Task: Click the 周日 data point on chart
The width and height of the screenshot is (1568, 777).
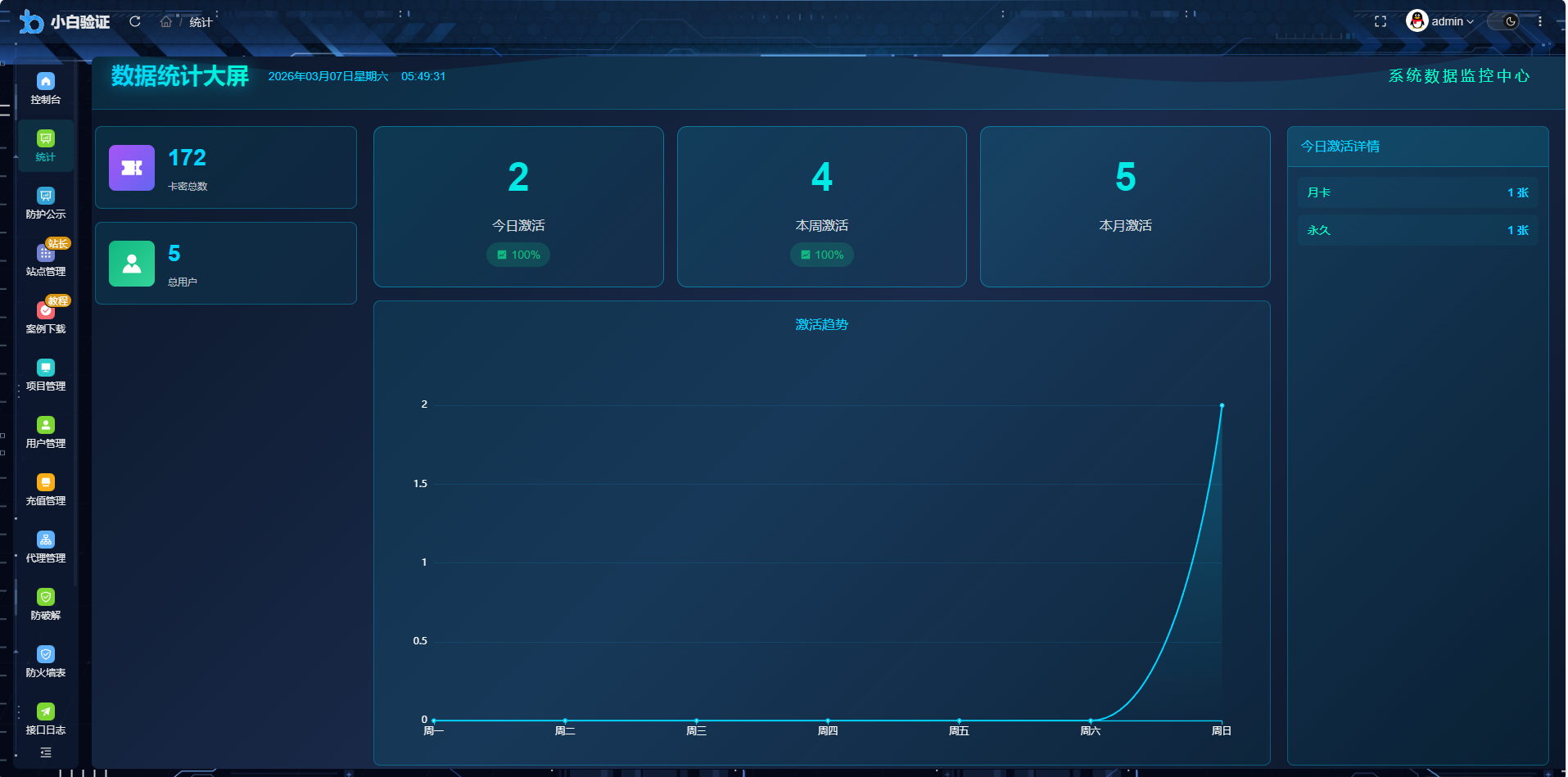Action: (1222, 405)
